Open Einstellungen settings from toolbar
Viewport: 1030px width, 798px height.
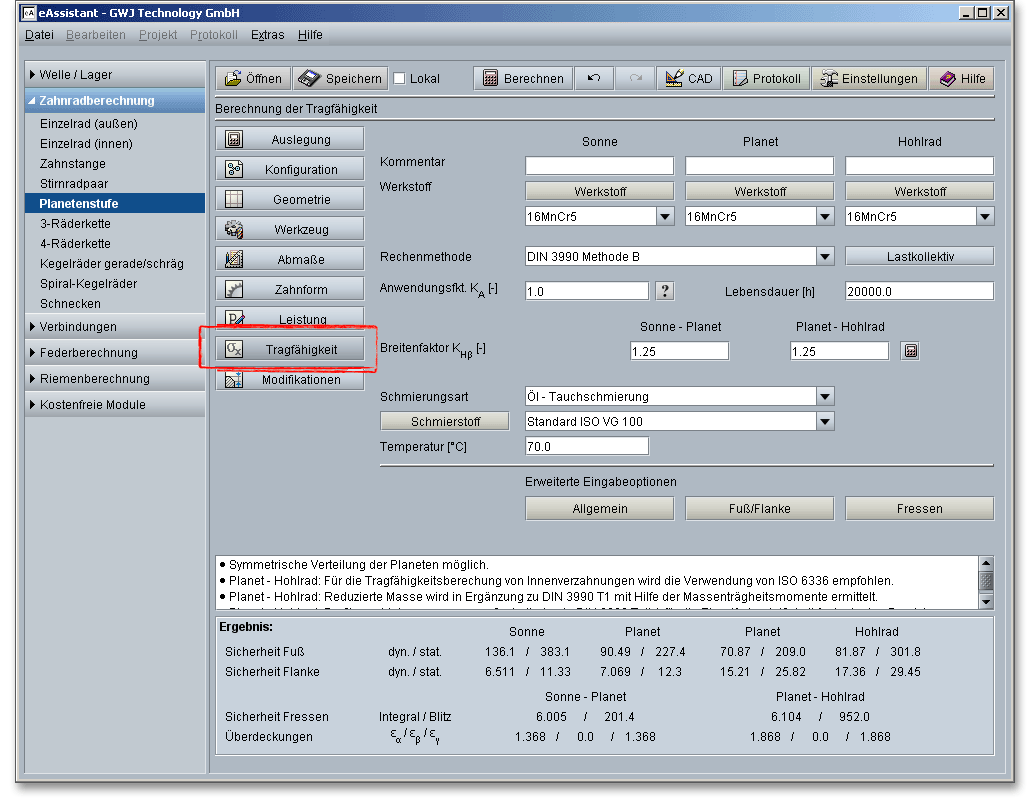pos(868,79)
